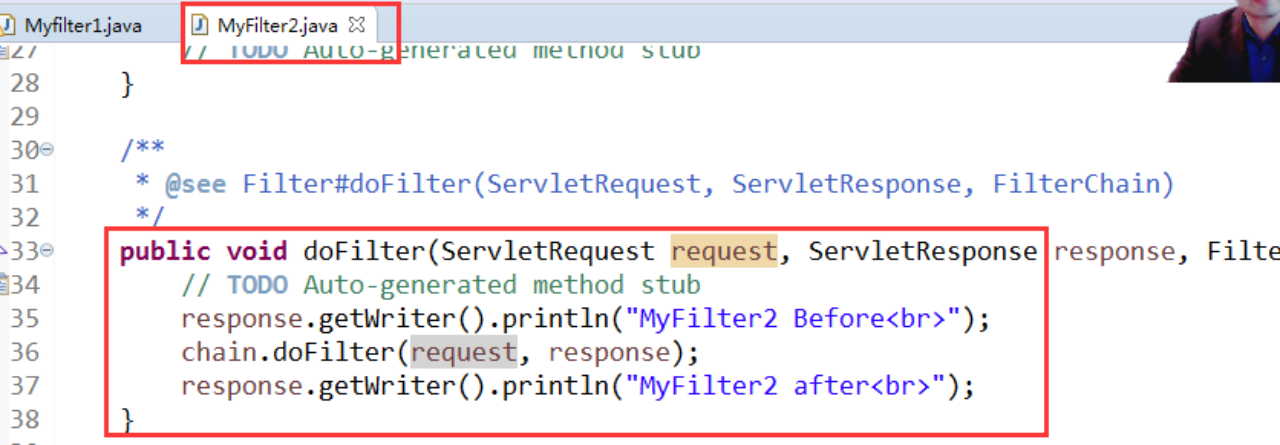Click line number 38 in the gutter
The width and height of the screenshot is (1280, 445).
point(25,419)
